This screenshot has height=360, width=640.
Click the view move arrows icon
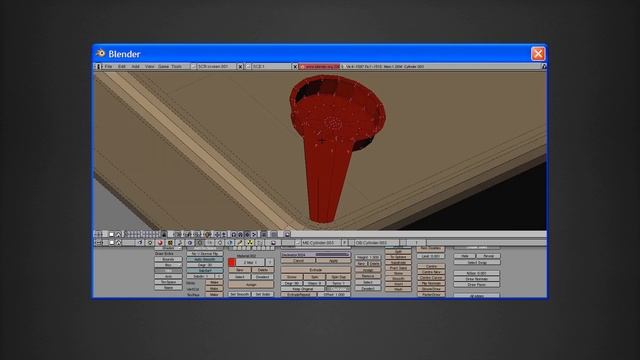pyautogui.click(x=218, y=234)
